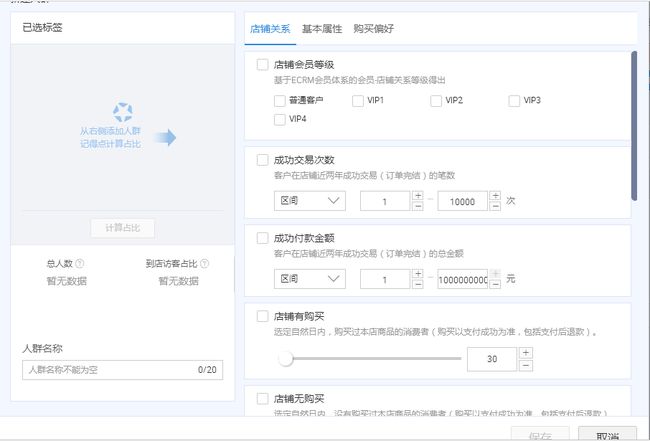Click the 暂无数据 text under 到店访客占比

178,281
